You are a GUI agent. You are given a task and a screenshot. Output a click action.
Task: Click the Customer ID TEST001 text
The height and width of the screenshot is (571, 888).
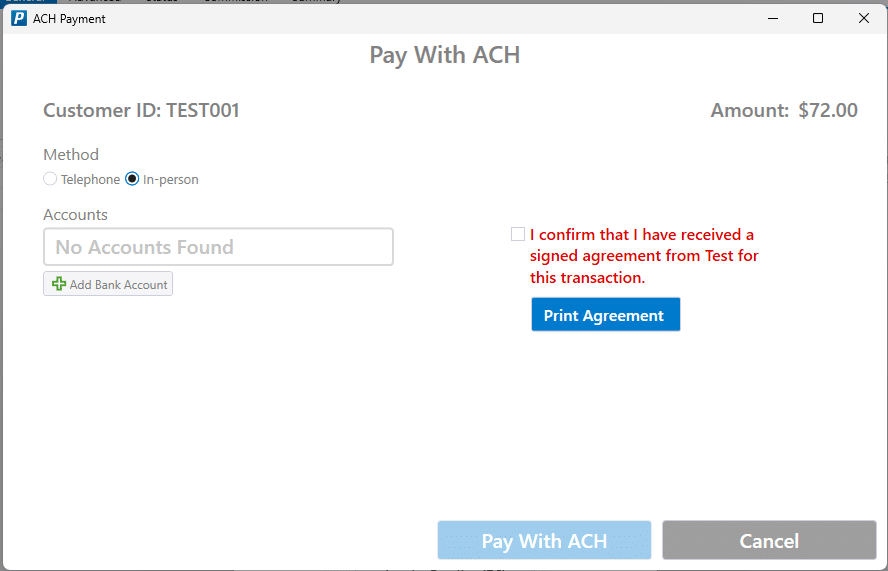click(142, 110)
